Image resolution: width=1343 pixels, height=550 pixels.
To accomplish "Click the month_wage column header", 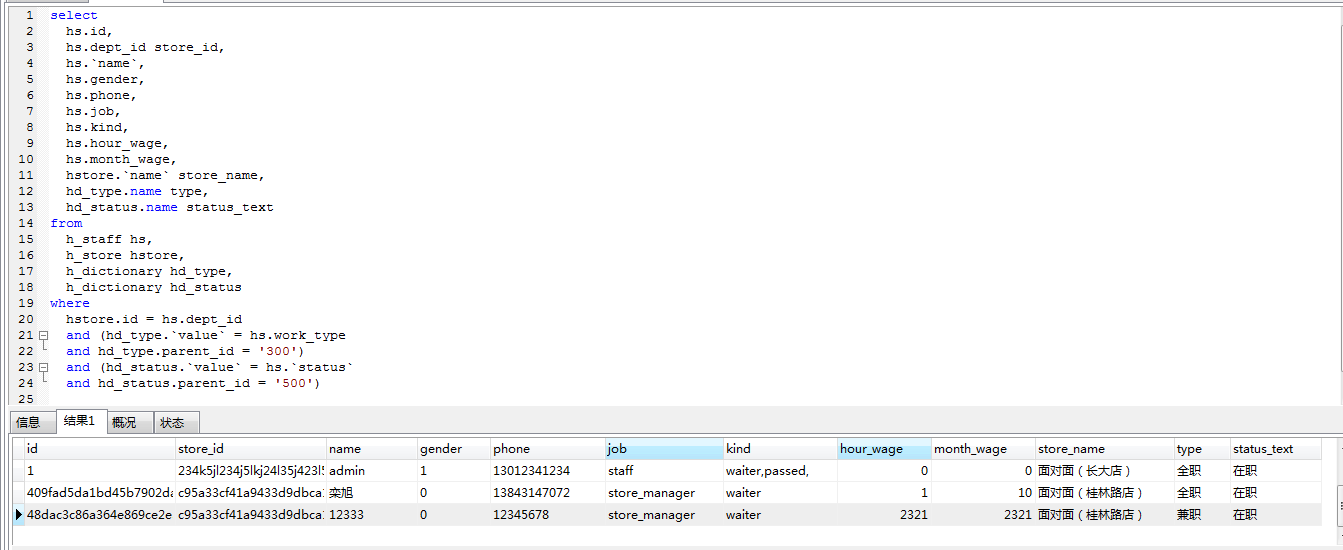I will pyautogui.click(x=984, y=449).
